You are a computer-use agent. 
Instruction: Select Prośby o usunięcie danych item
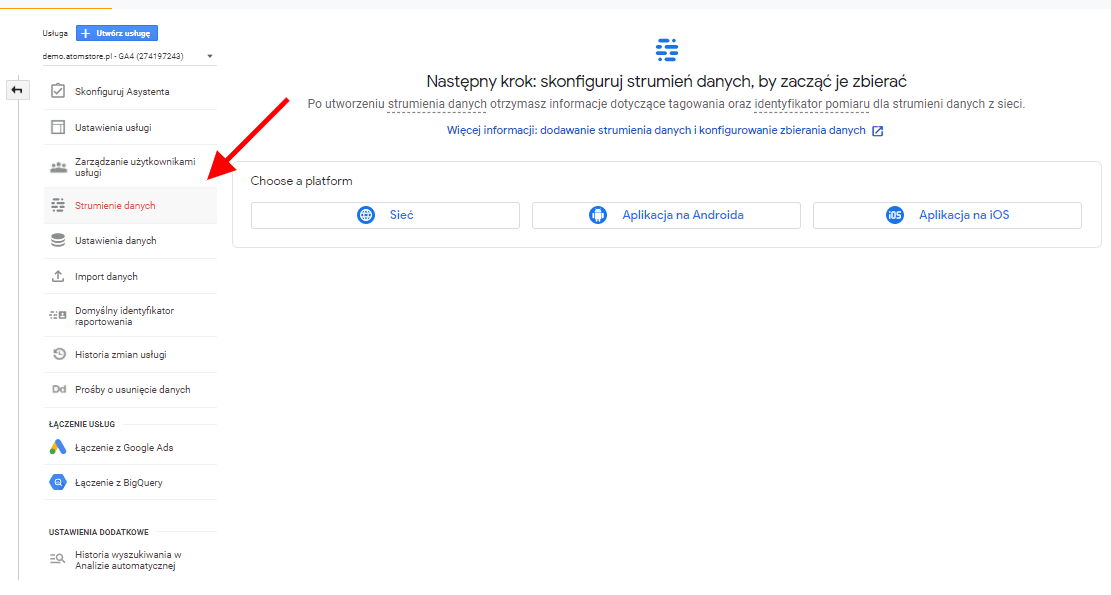[x=130, y=390]
